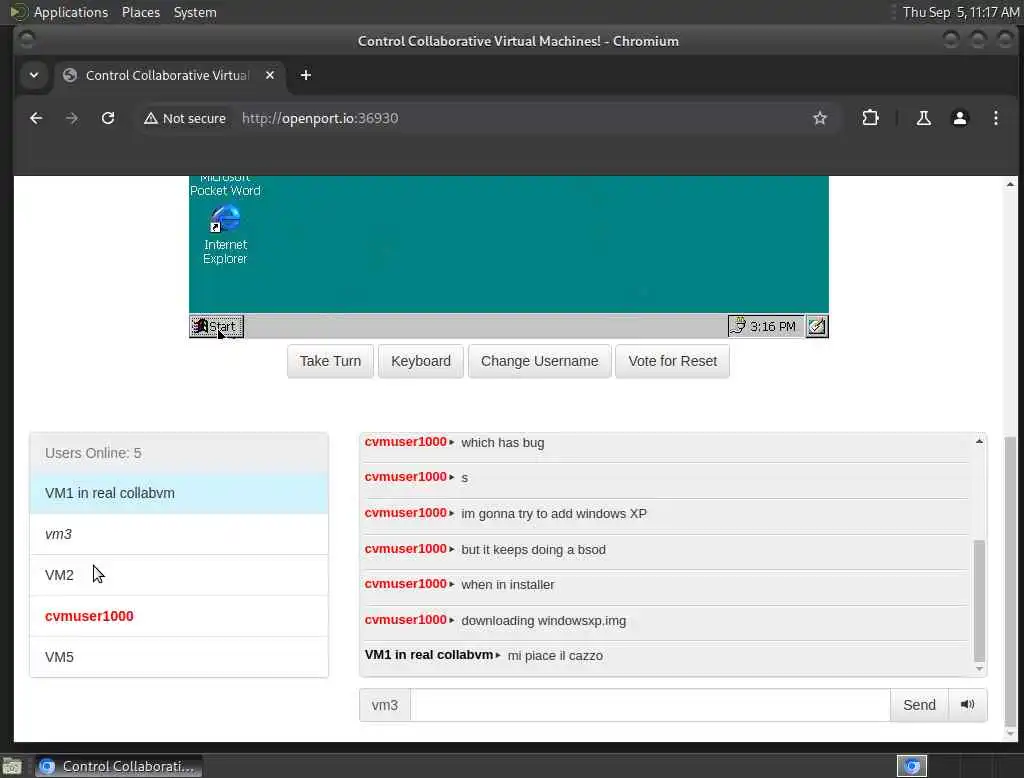Click the workspace switcher Chromium icon
Viewport: 1024px width, 778px height.
point(912,766)
